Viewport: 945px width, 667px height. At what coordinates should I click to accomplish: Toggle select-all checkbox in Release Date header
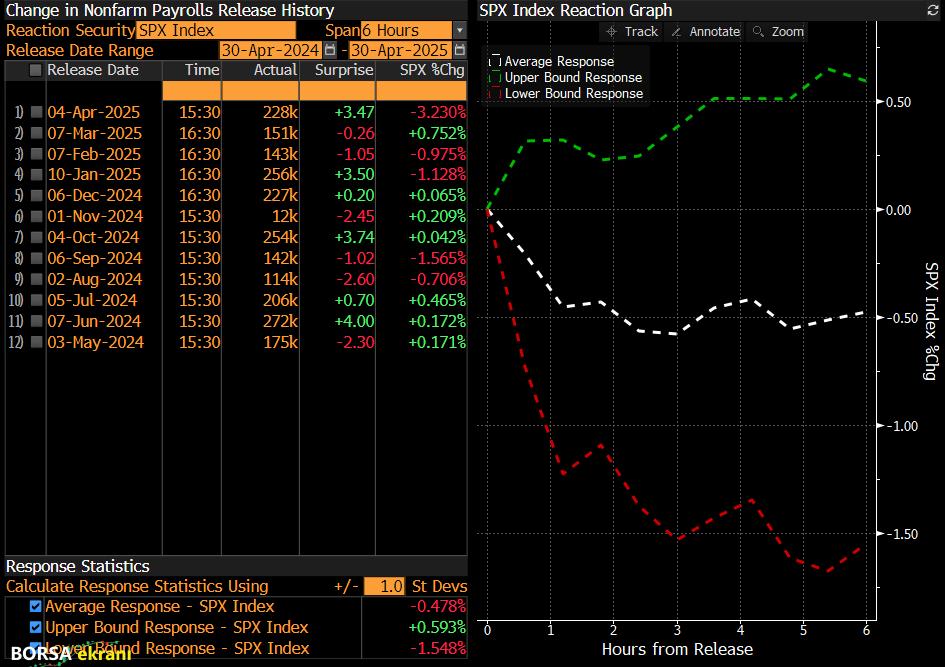tap(36, 70)
